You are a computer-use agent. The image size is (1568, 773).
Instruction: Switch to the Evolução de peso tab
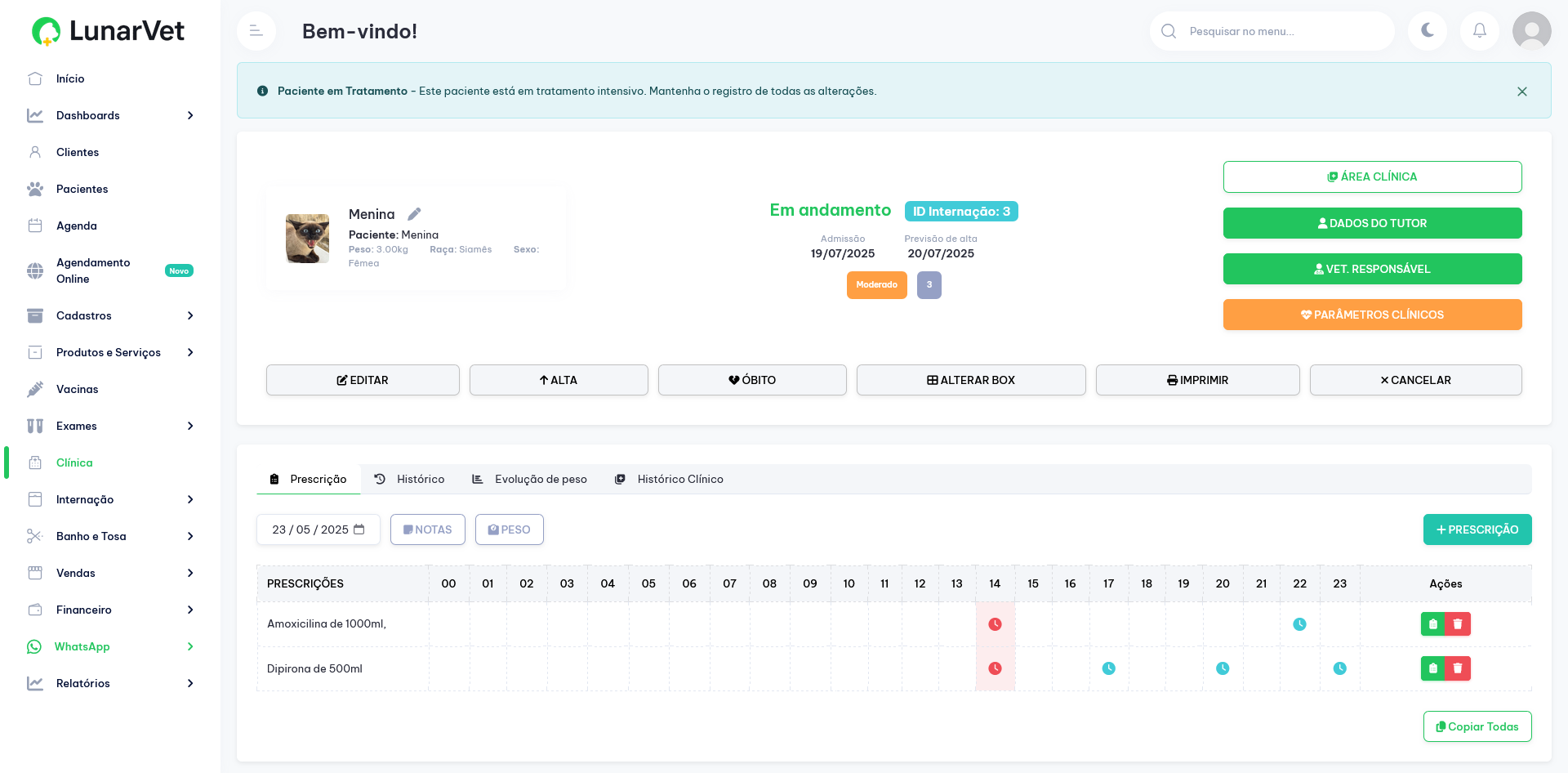pyautogui.click(x=530, y=479)
